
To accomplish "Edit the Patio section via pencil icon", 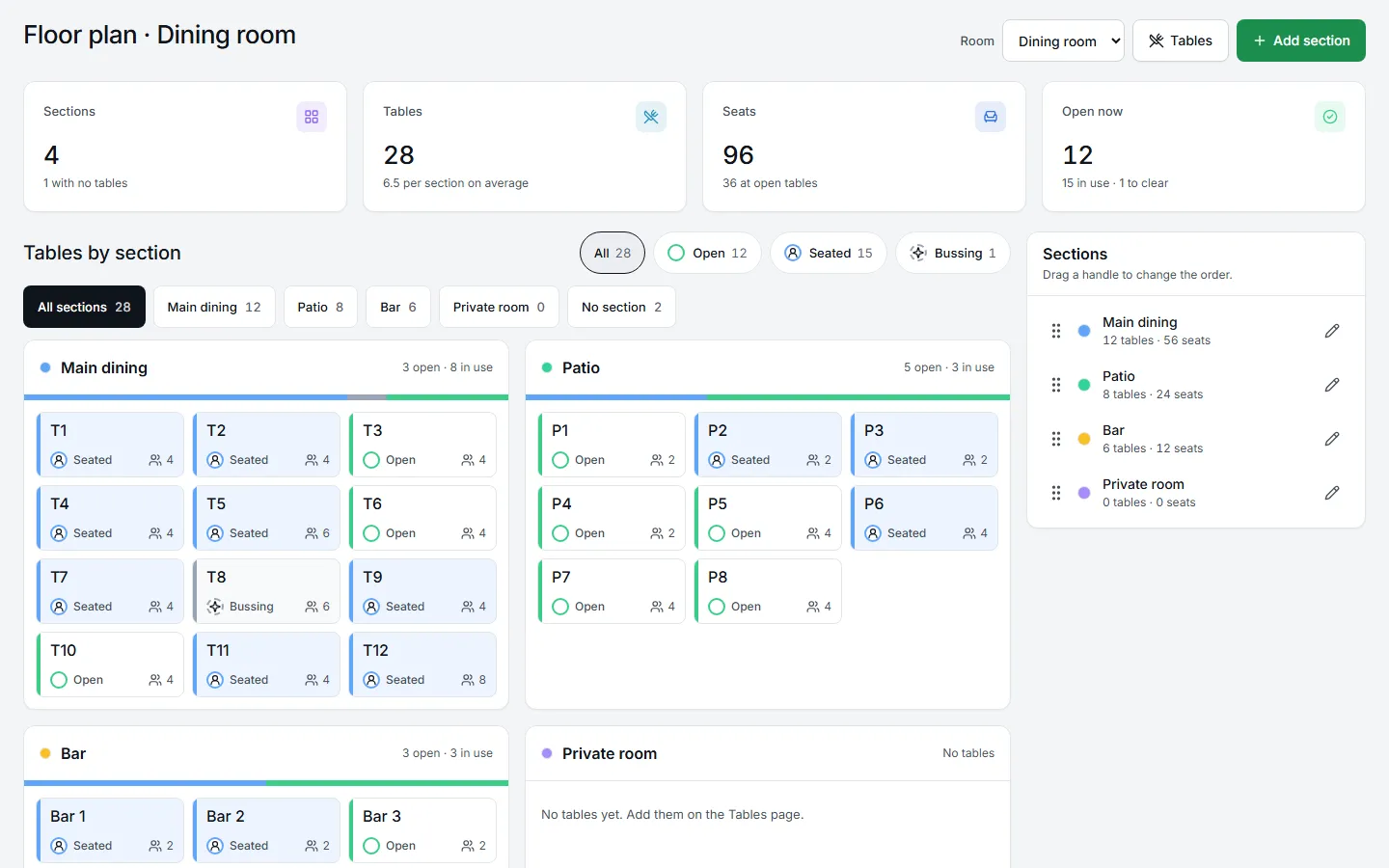I will tap(1332, 385).
